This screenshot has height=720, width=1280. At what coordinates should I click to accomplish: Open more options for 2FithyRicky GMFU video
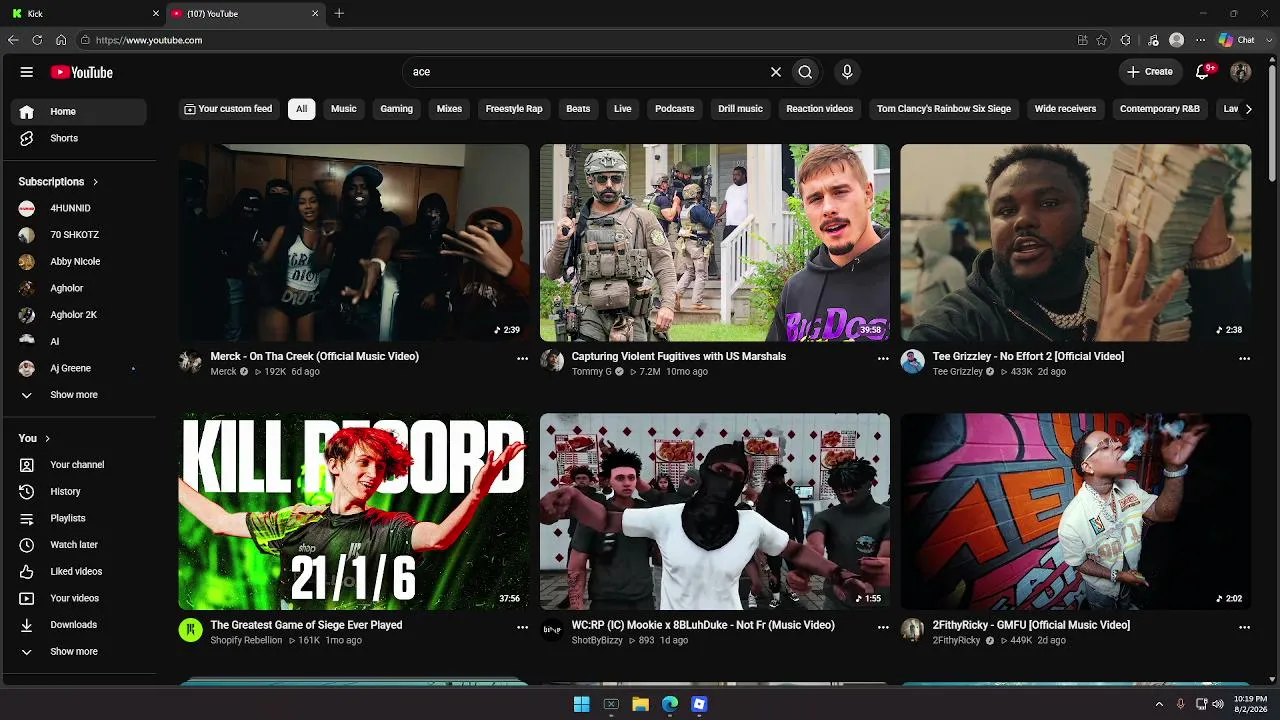click(1244, 627)
